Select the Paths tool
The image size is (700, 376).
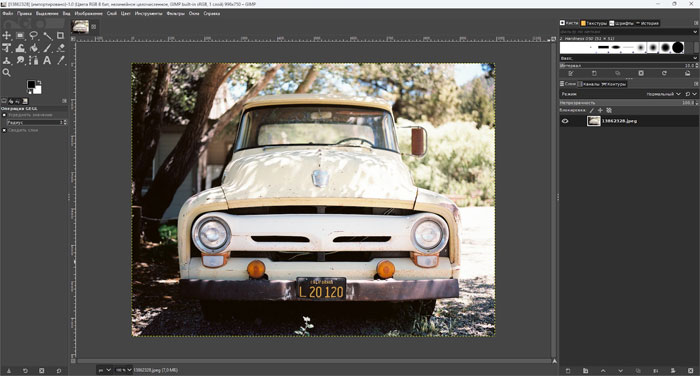(33, 60)
